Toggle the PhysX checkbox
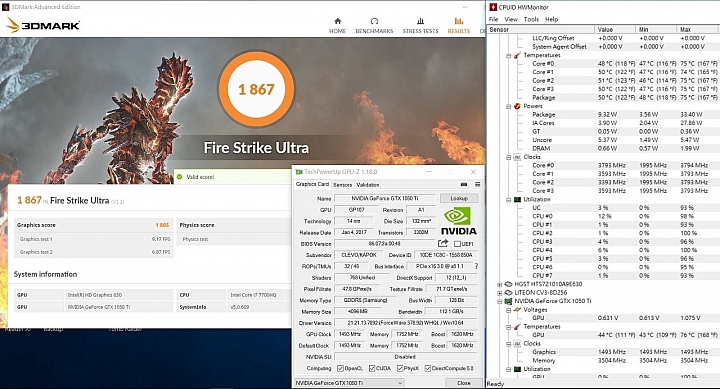Image resolution: width=720 pixels, height=389 pixels. click(x=400, y=368)
